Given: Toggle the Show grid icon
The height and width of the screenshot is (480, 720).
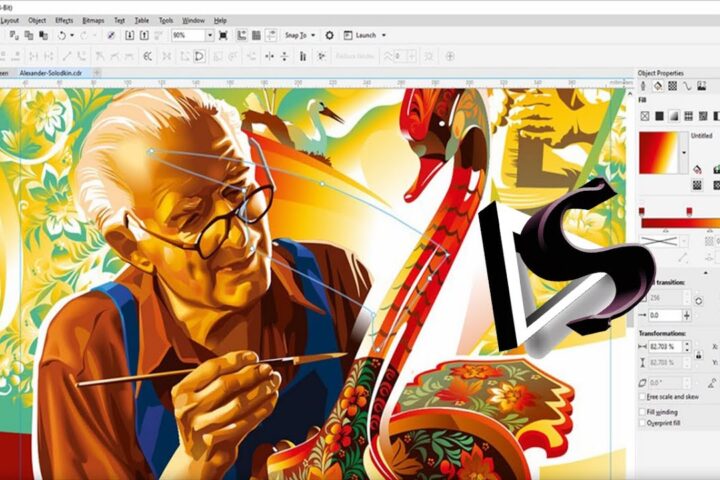Looking at the screenshot, I should (x=256, y=35).
